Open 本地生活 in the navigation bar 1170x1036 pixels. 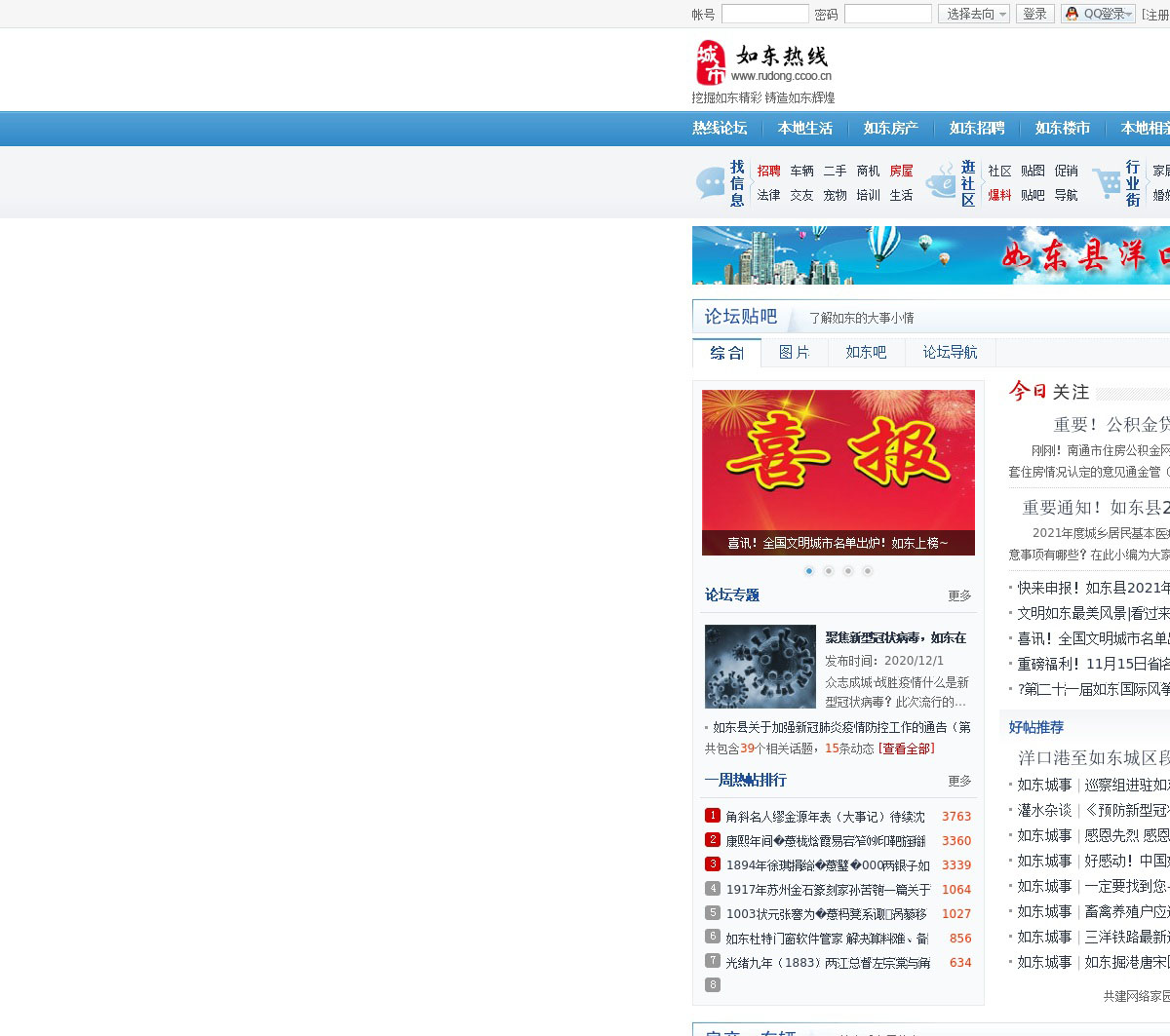(x=805, y=128)
